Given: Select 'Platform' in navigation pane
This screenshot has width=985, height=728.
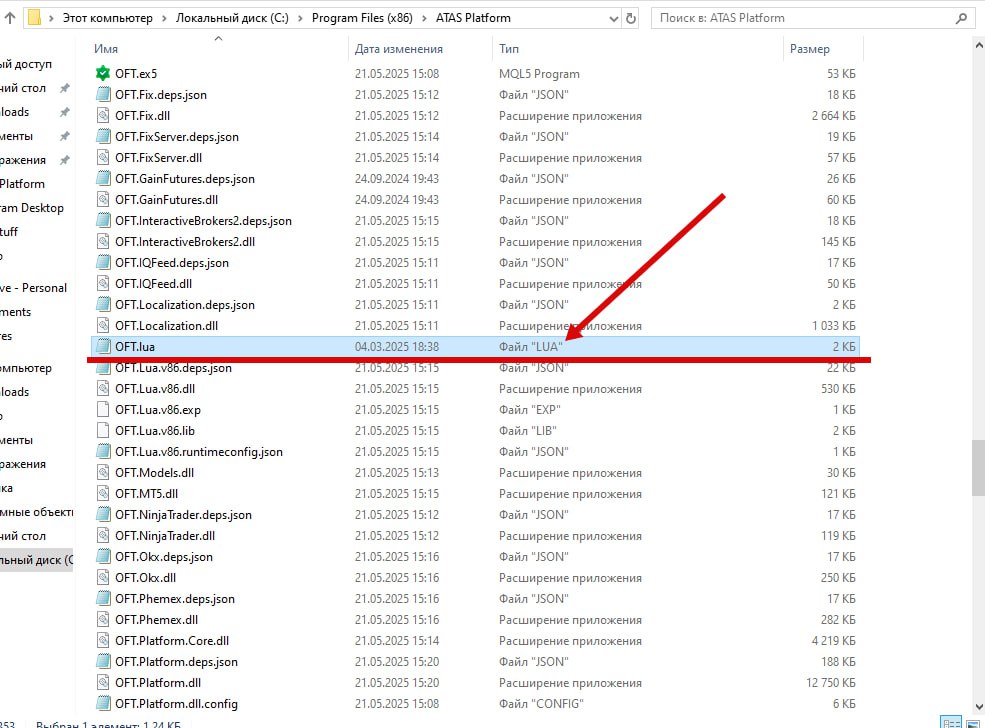Looking at the screenshot, I should click(23, 184).
